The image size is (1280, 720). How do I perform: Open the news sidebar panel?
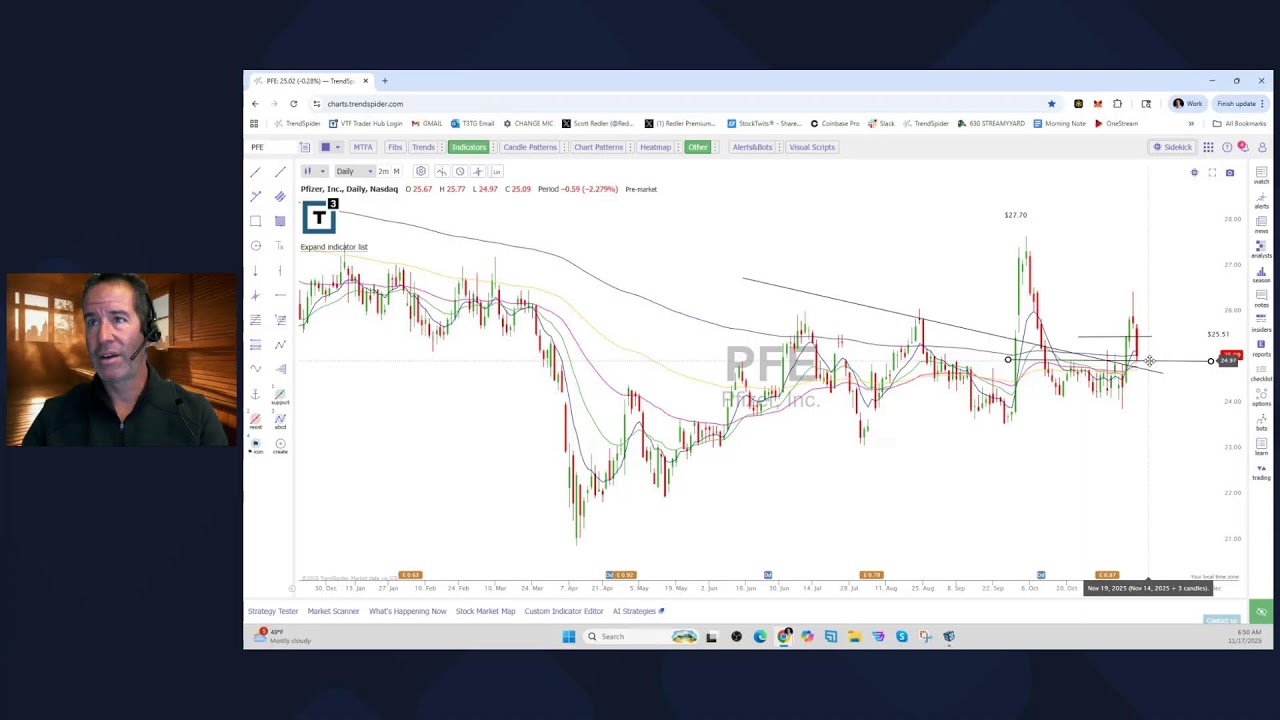(x=1261, y=224)
